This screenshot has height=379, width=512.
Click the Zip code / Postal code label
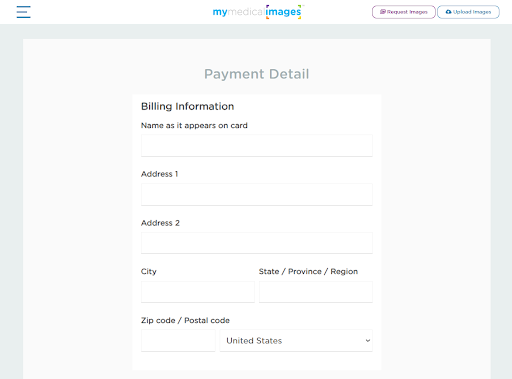185,320
